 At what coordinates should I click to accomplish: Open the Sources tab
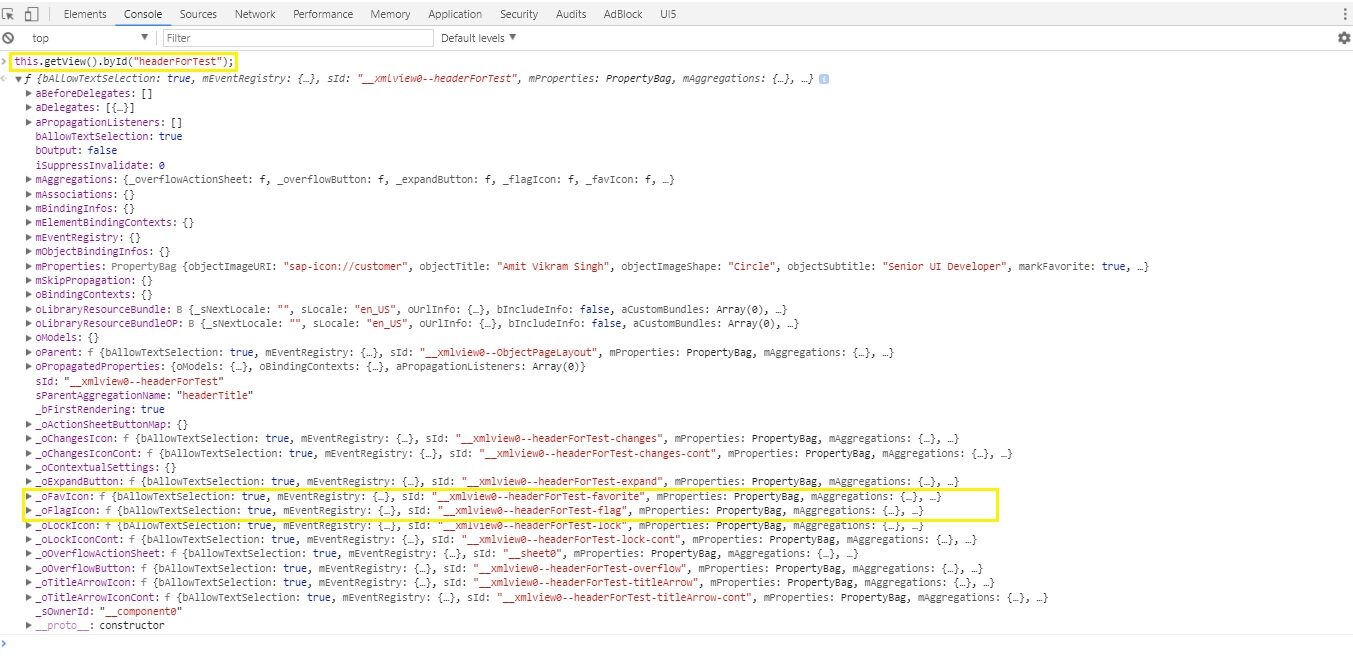198,14
